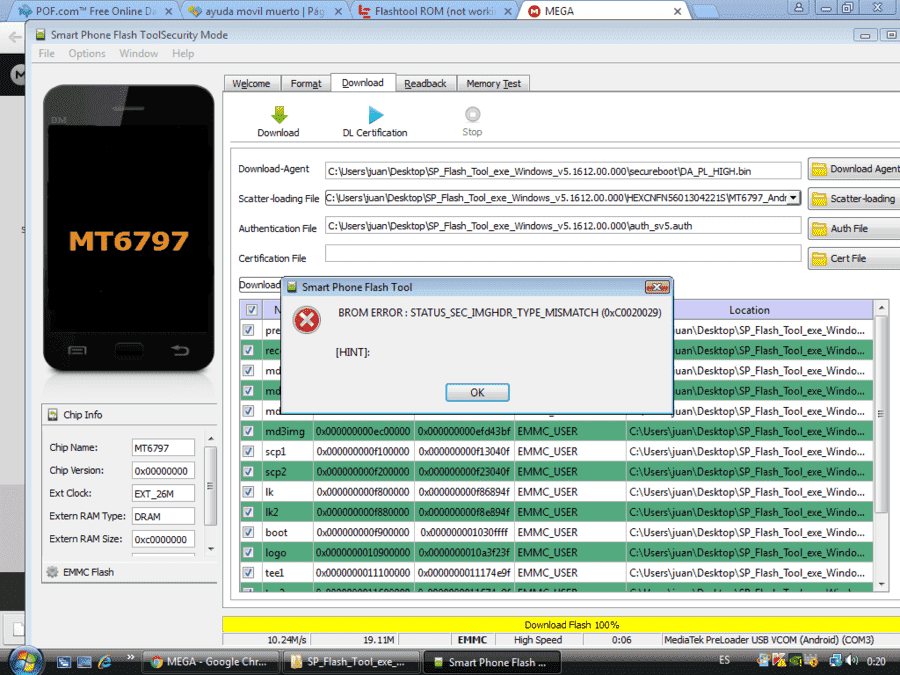
Task: Switch to the Memory Test tab
Action: 494,83
